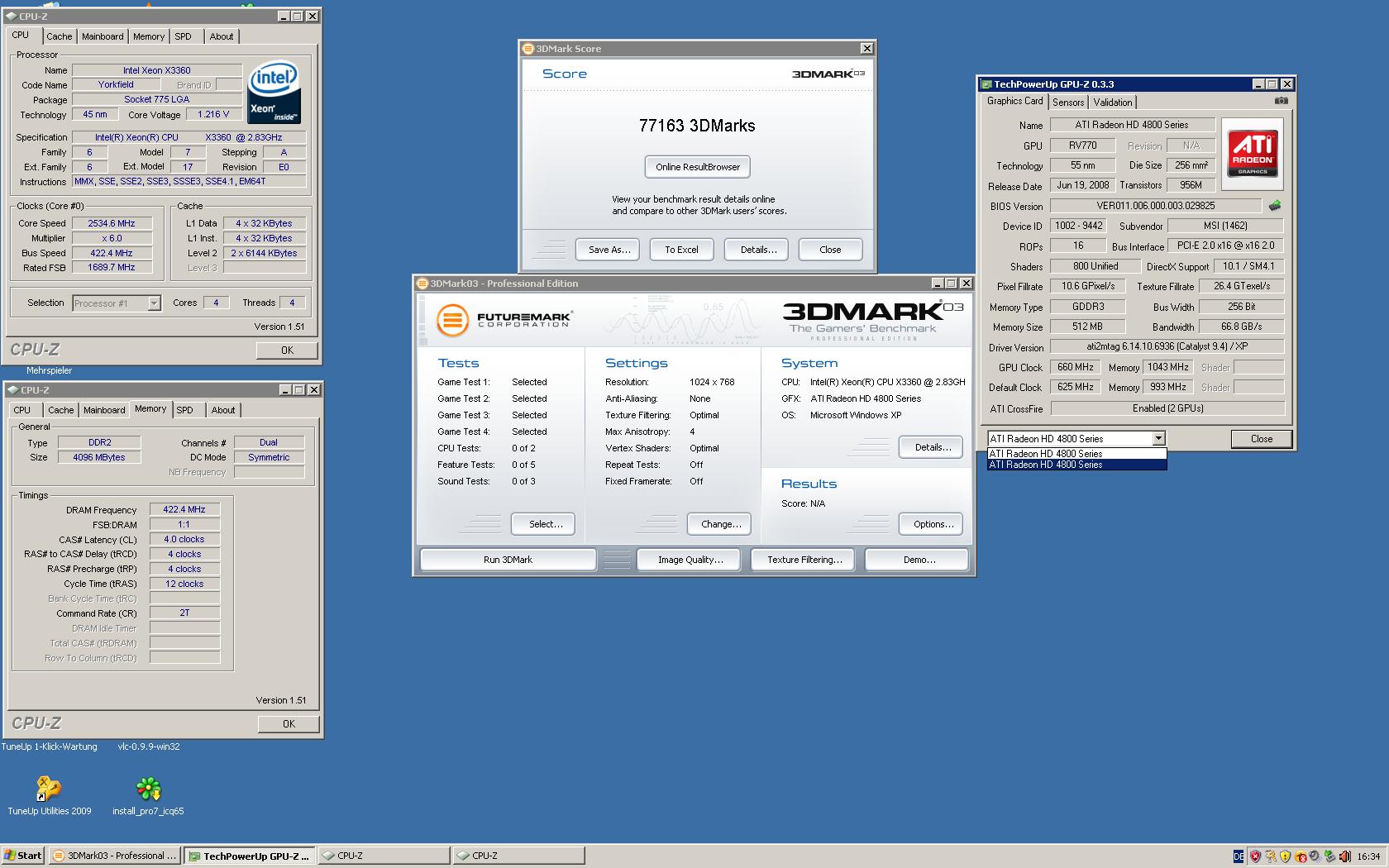Click the red security shield tray icon

(x=1255, y=856)
